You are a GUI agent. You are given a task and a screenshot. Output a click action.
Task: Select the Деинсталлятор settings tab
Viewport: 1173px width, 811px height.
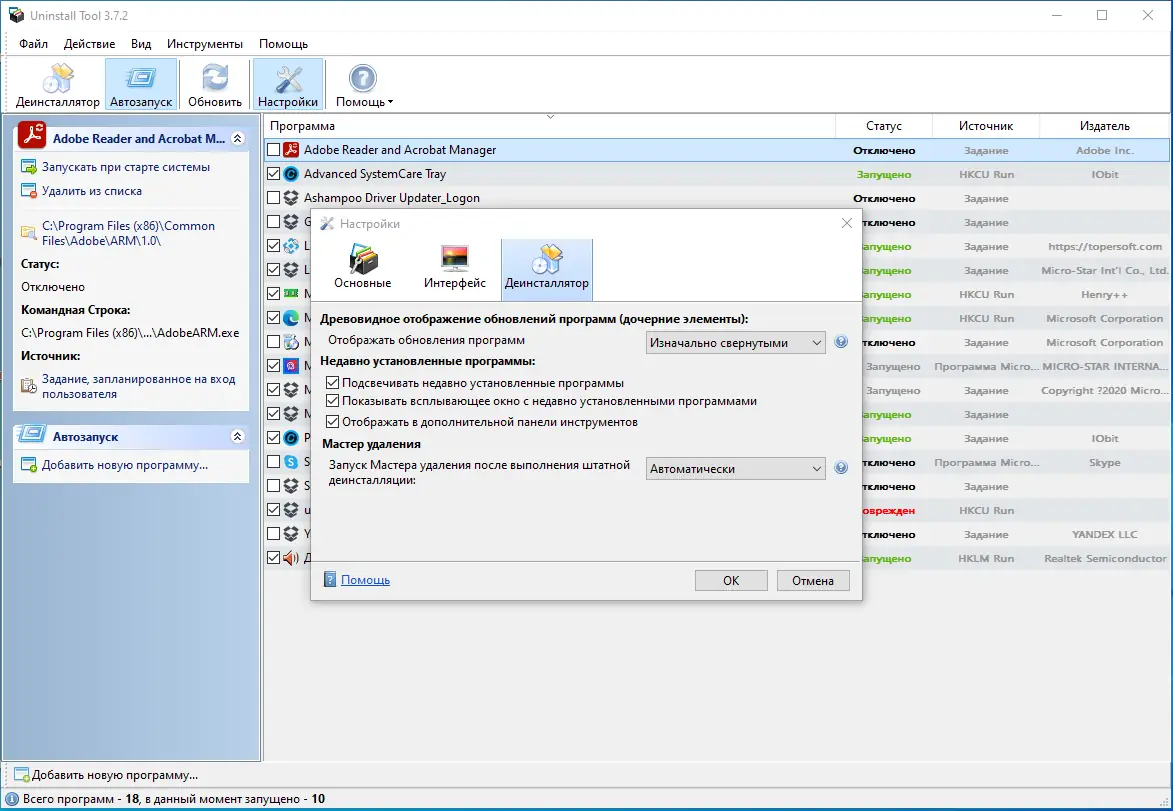[x=547, y=269]
